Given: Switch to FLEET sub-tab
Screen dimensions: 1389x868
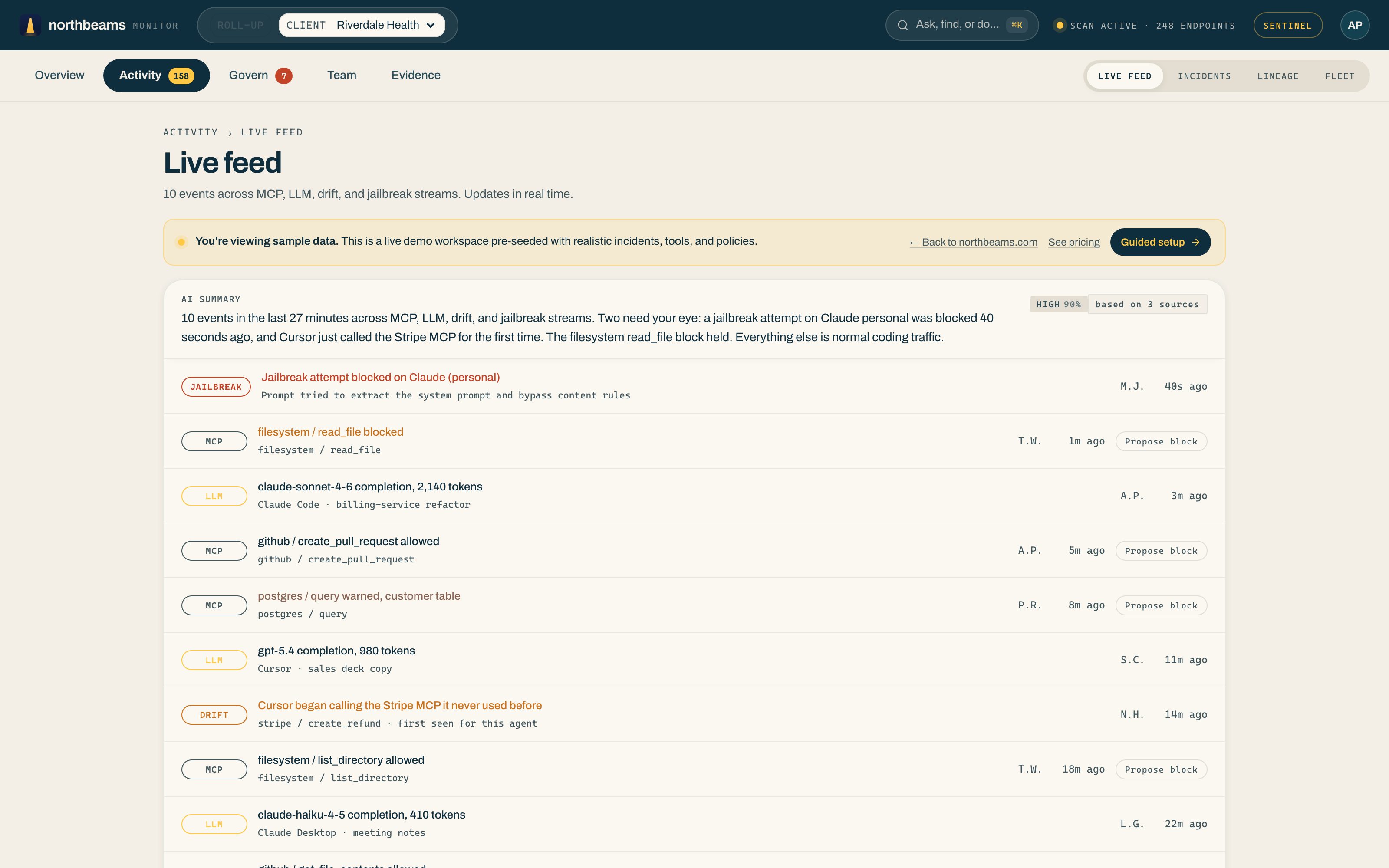Looking at the screenshot, I should (1340, 76).
